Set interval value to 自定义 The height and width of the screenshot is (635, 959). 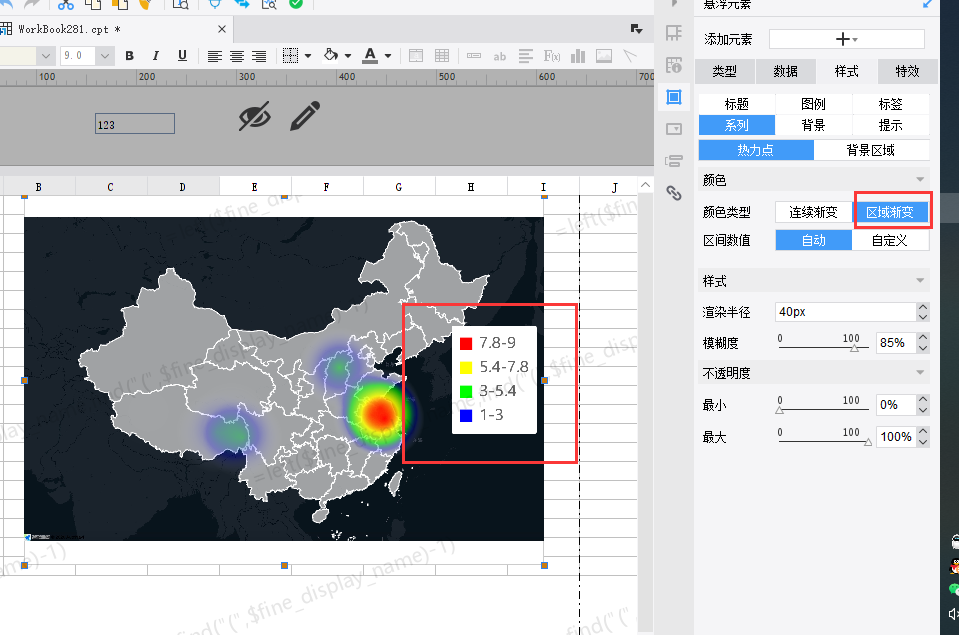(x=890, y=240)
